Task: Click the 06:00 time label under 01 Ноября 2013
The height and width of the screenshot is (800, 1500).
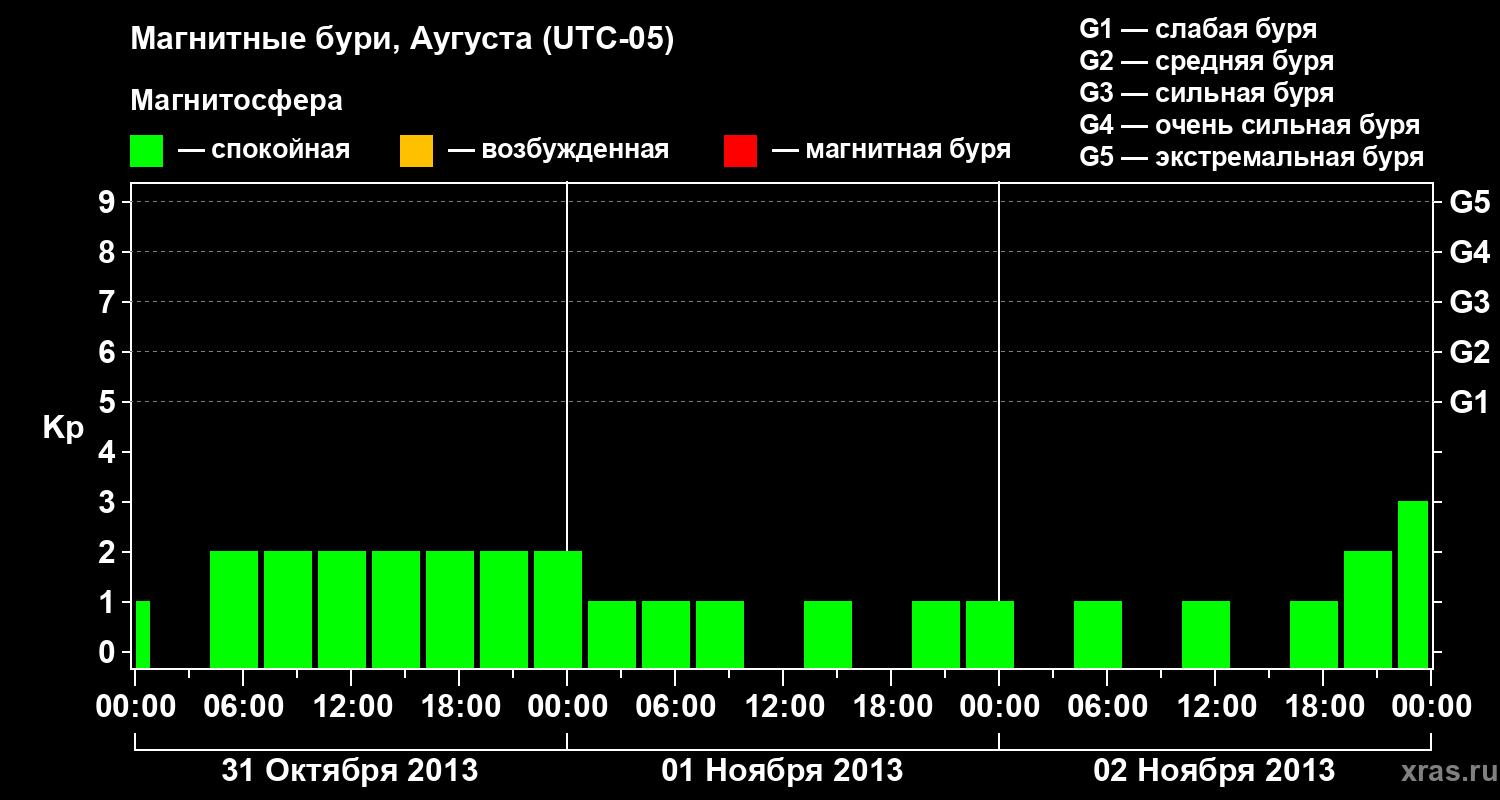Action: coord(674,707)
